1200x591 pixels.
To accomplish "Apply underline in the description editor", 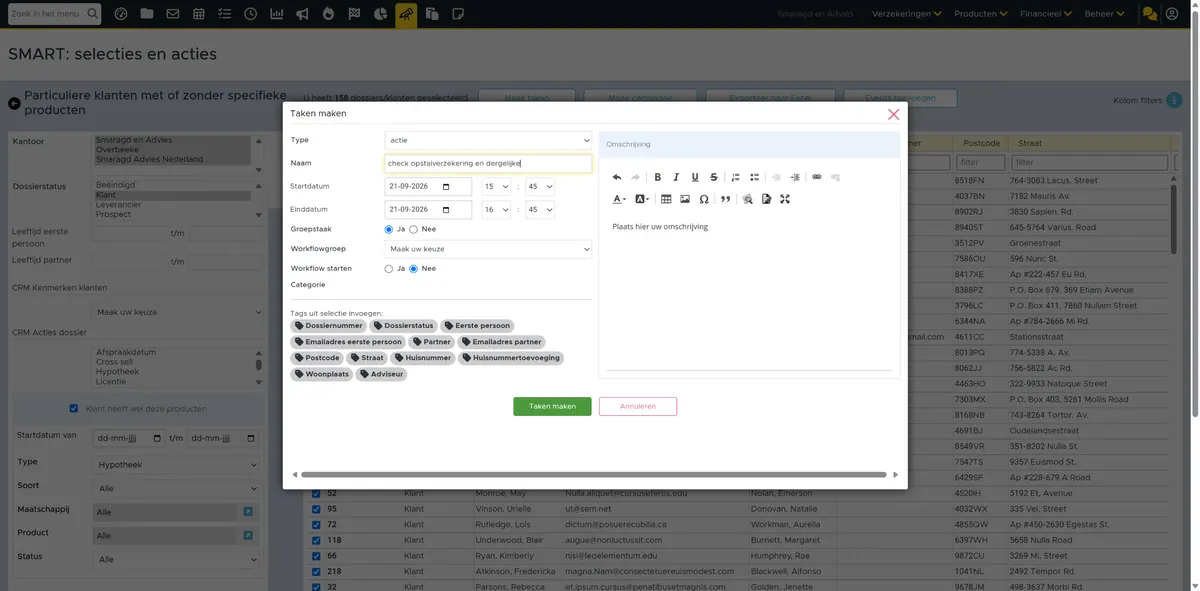I will [x=695, y=177].
